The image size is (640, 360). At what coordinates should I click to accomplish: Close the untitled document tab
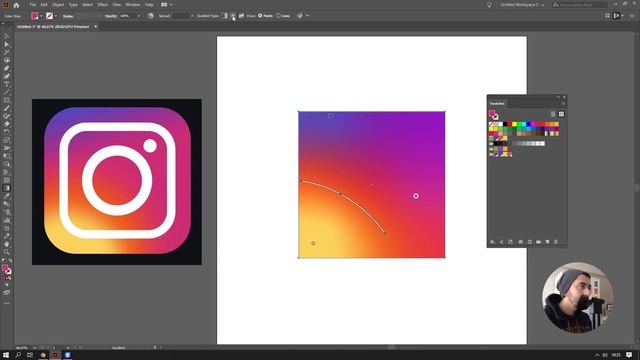point(96,27)
